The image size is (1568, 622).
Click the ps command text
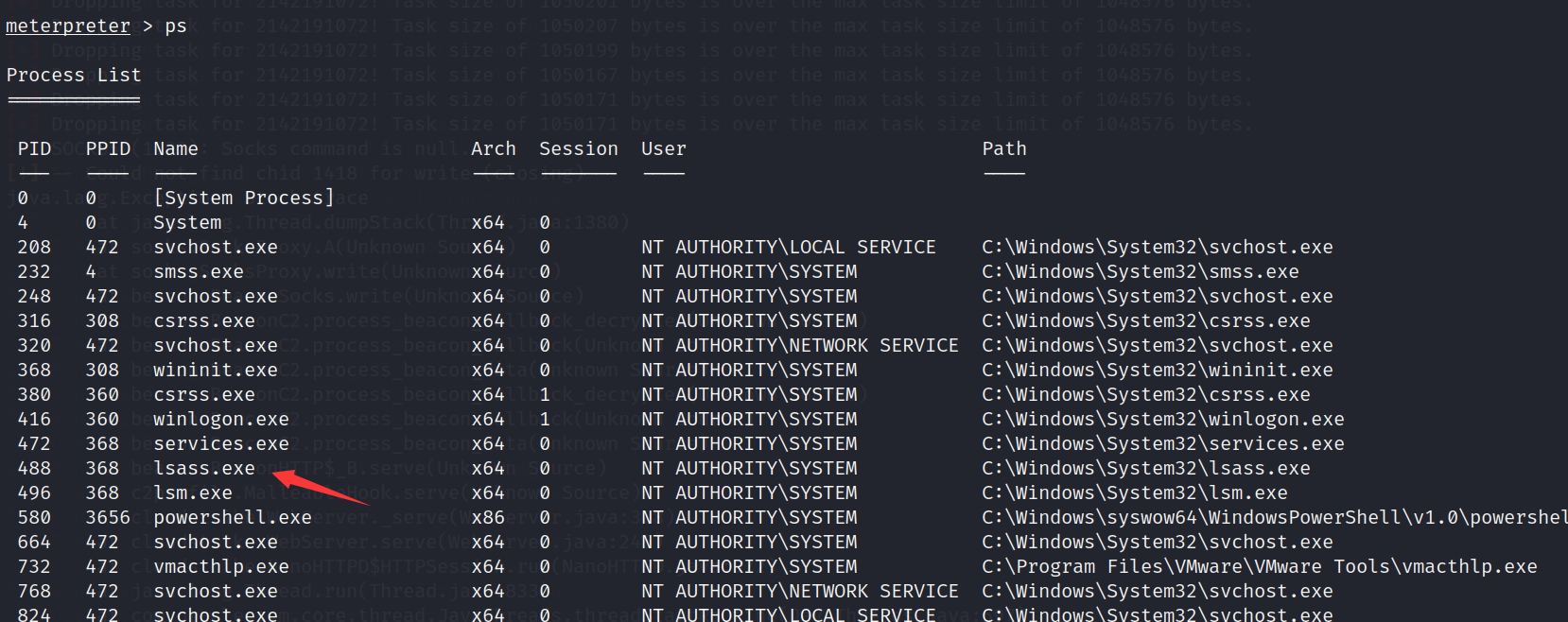(176, 26)
